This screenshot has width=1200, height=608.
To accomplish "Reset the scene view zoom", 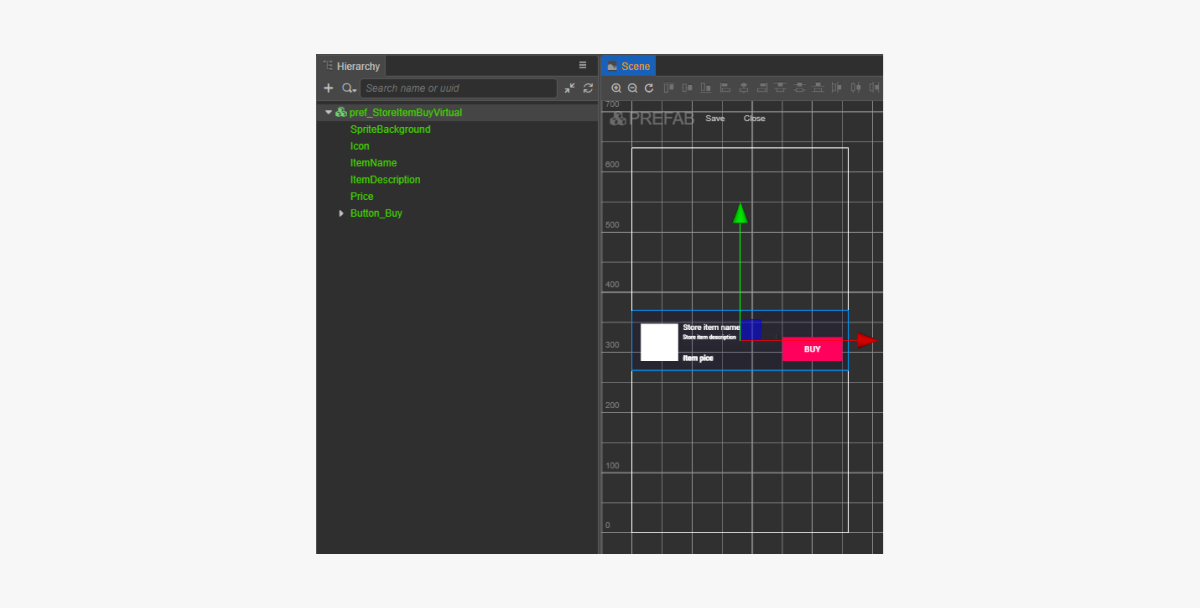I will (x=648, y=88).
